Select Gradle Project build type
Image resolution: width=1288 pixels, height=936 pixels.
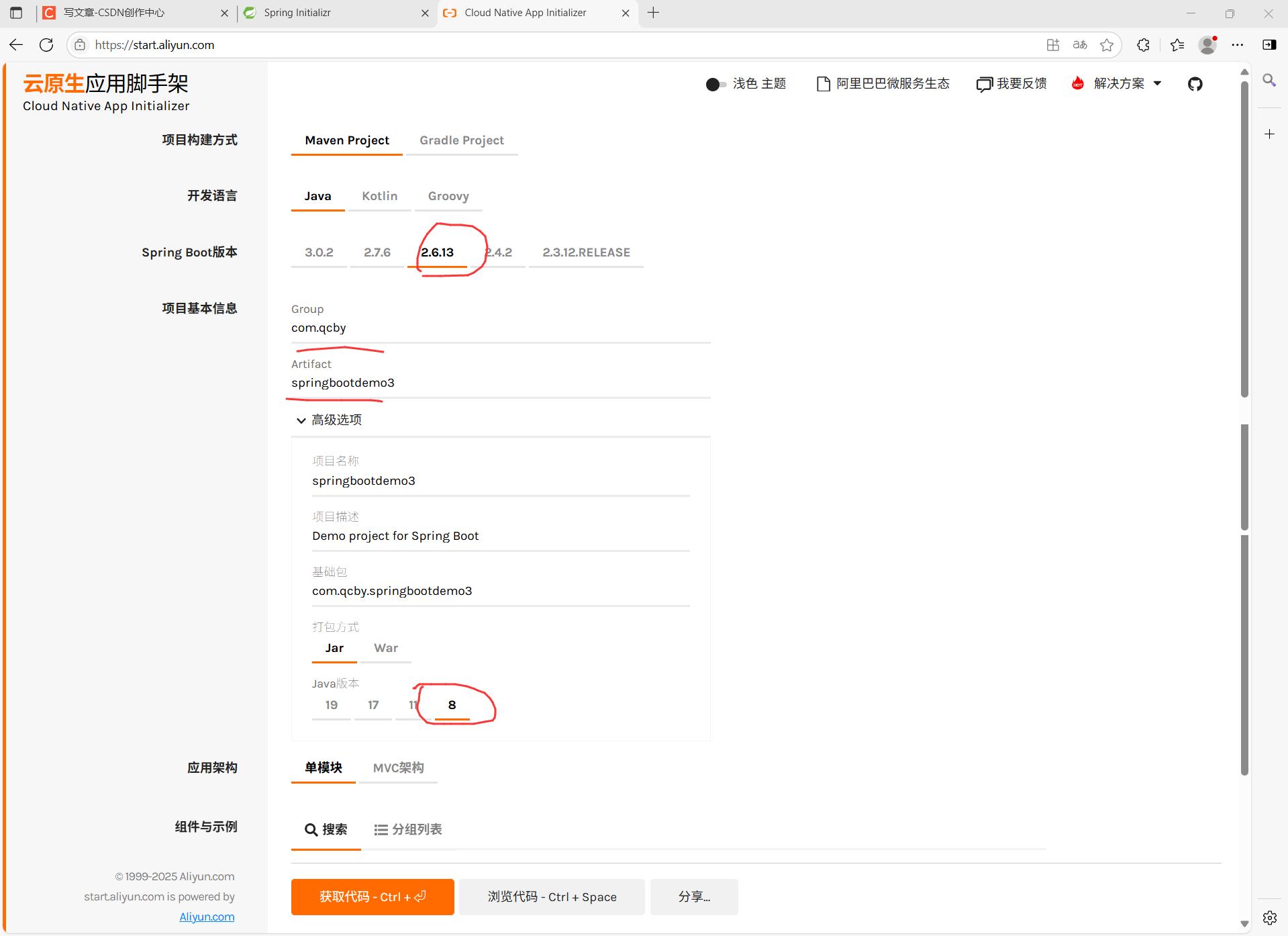(x=462, y=140)
